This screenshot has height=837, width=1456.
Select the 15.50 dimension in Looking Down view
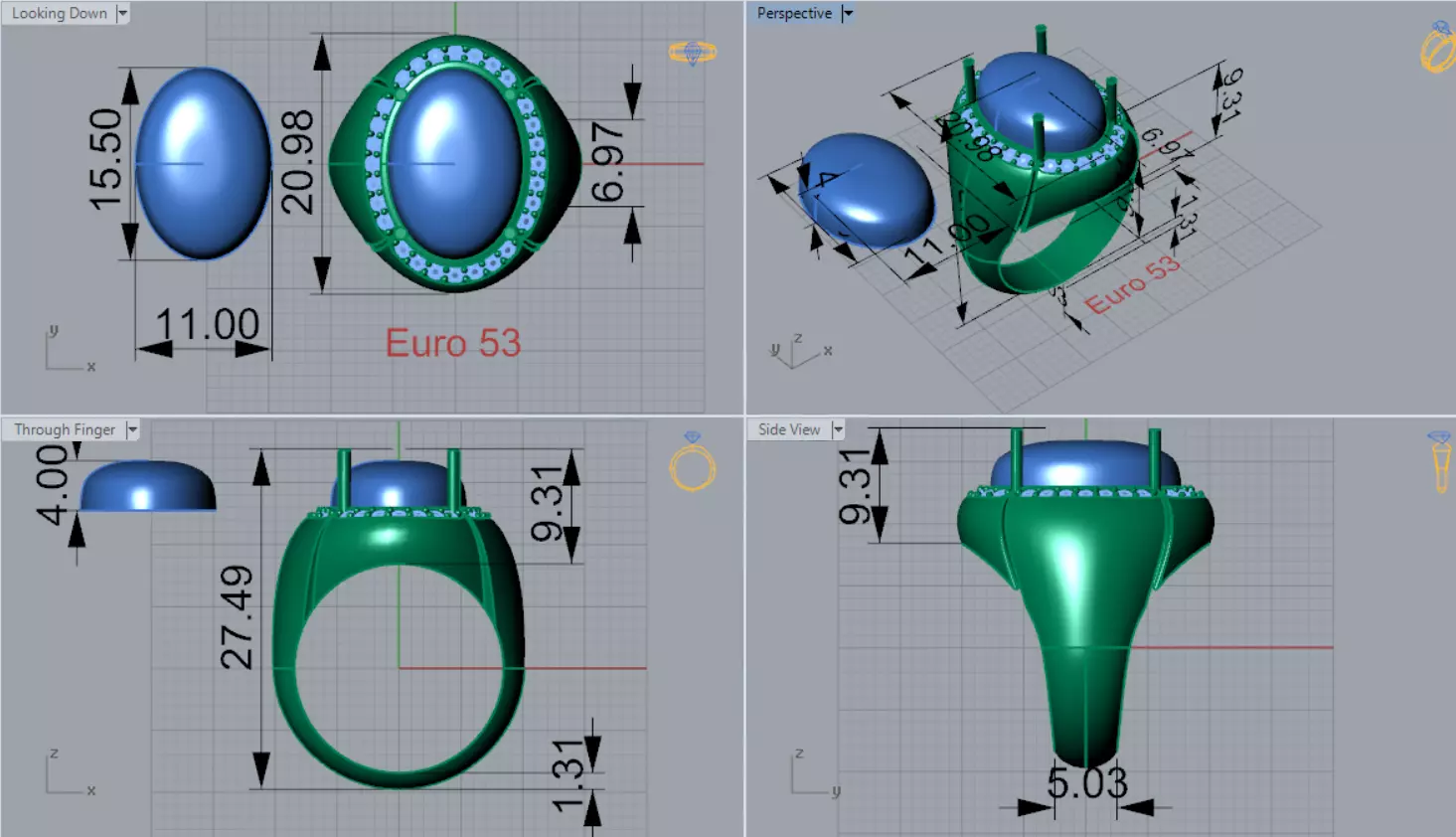(x=105, y=160)
